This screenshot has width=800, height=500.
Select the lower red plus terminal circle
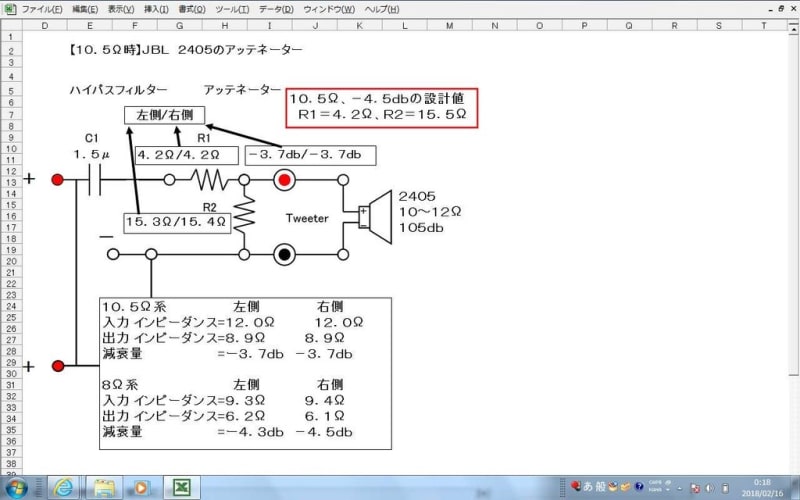pyautogui.click(x=58, y=366)
